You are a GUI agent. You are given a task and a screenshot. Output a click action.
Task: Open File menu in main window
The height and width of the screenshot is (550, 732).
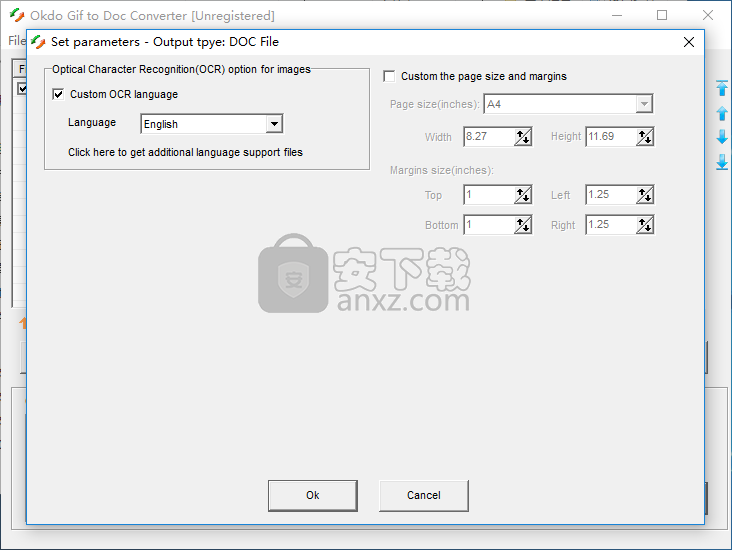pyautogui.click(x=17, y=41)
